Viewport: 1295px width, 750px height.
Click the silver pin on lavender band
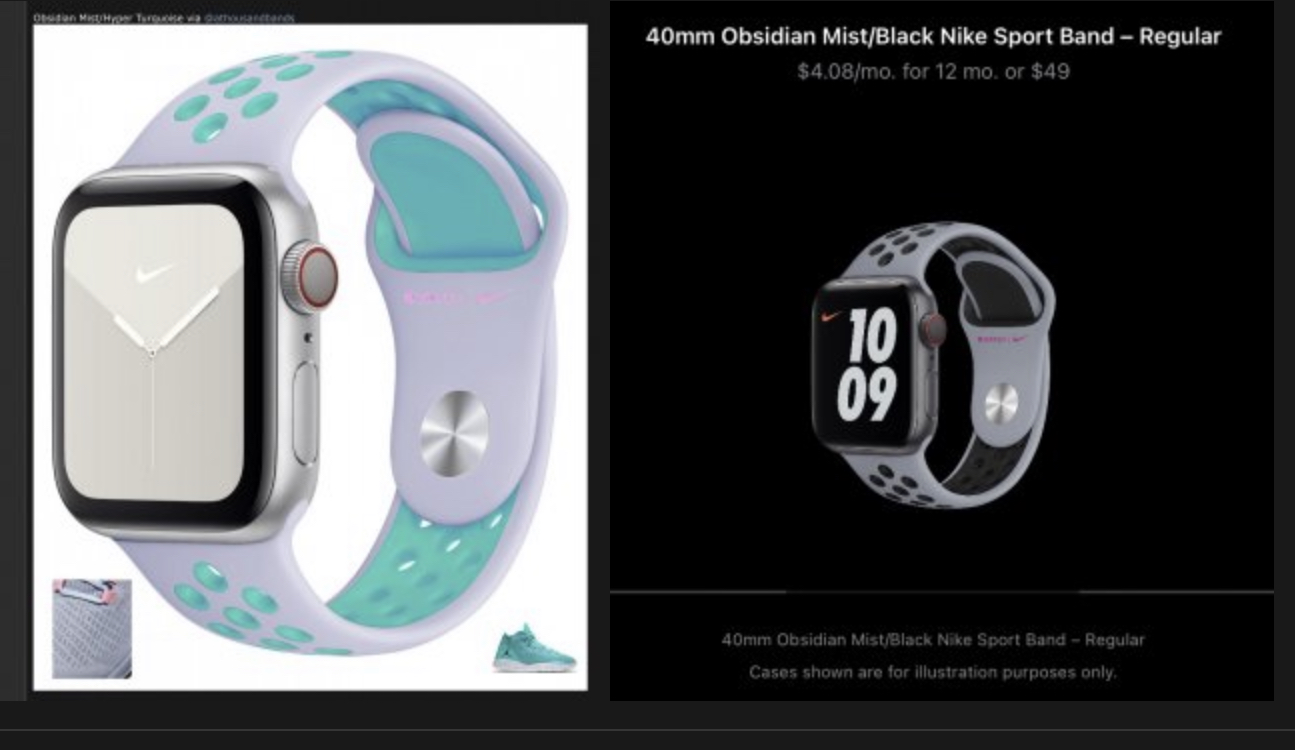[455, 433]
